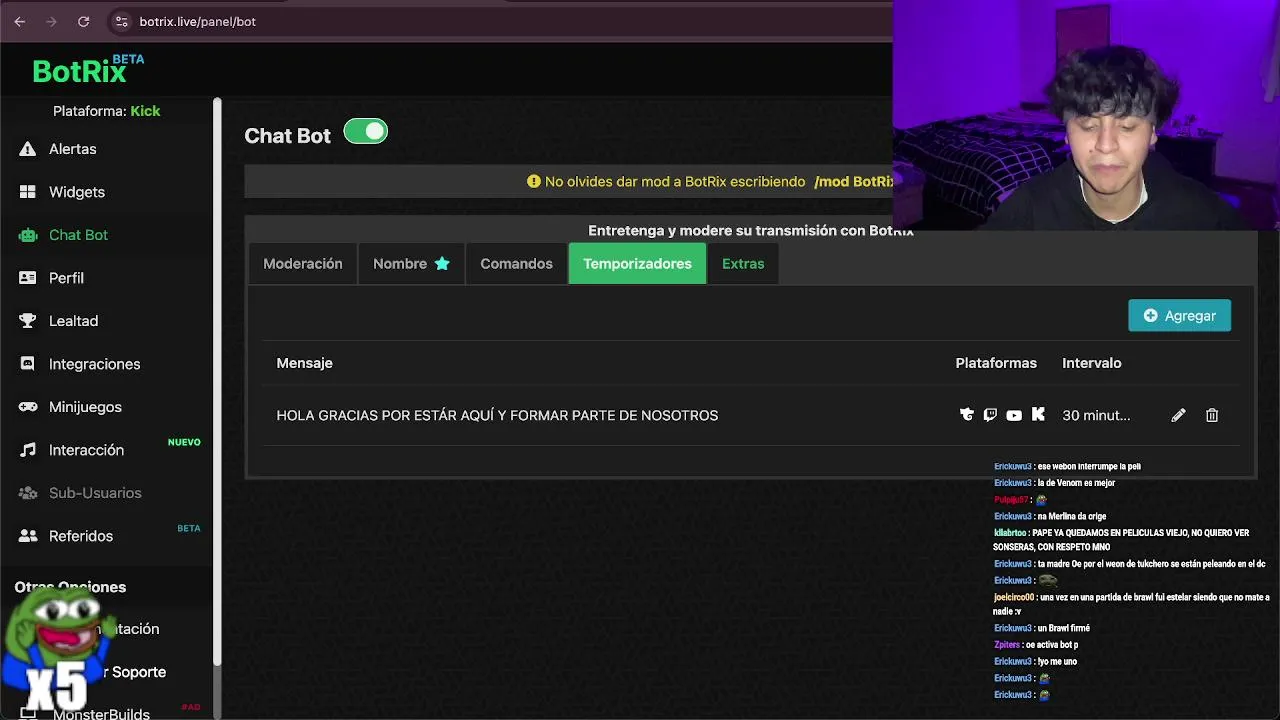Open Referidos in the sidebar
The image size is (1280, 720).
tap(81, 536)
